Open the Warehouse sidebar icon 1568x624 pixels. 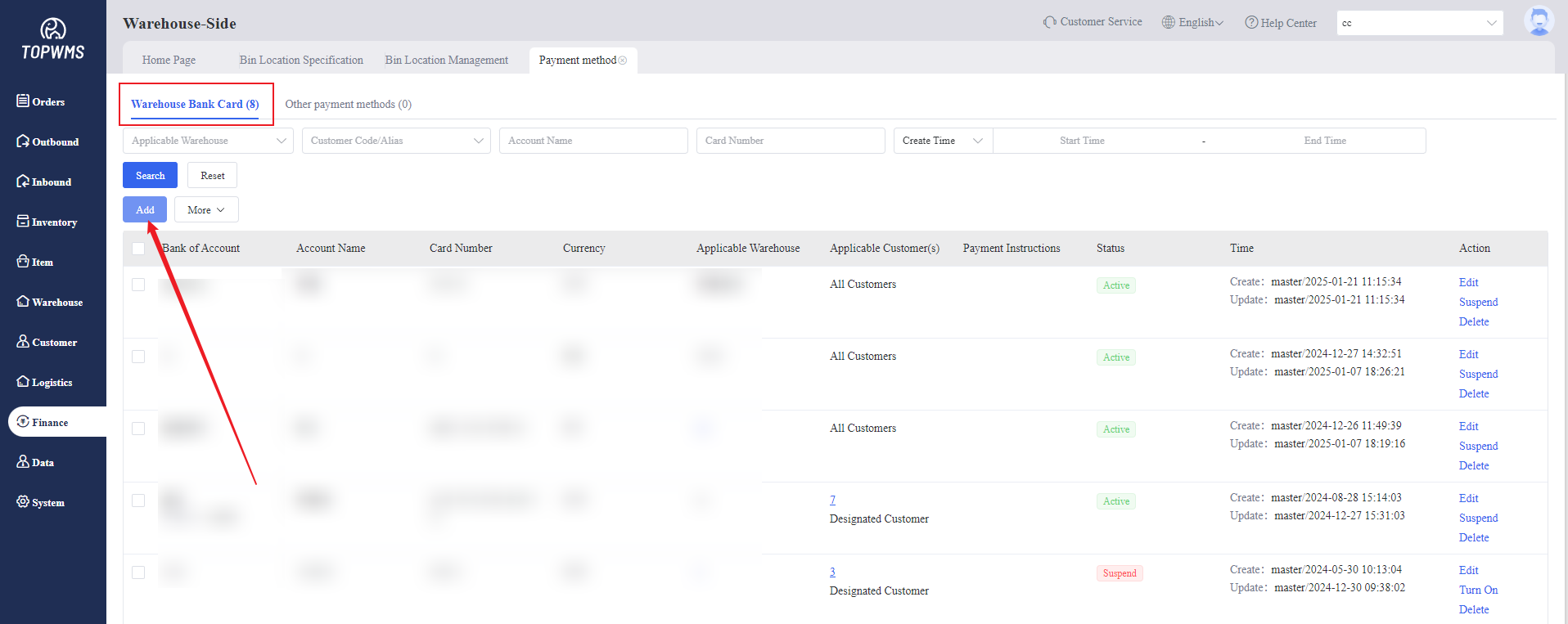click(x=23, y=301)
